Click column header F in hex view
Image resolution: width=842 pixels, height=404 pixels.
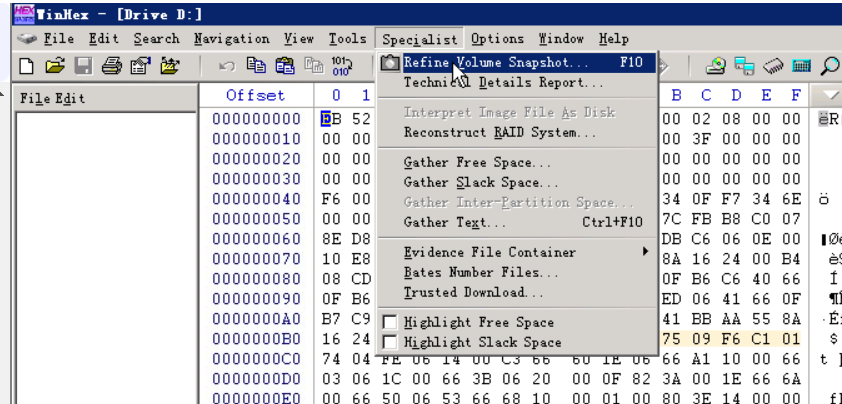(795, 96)
